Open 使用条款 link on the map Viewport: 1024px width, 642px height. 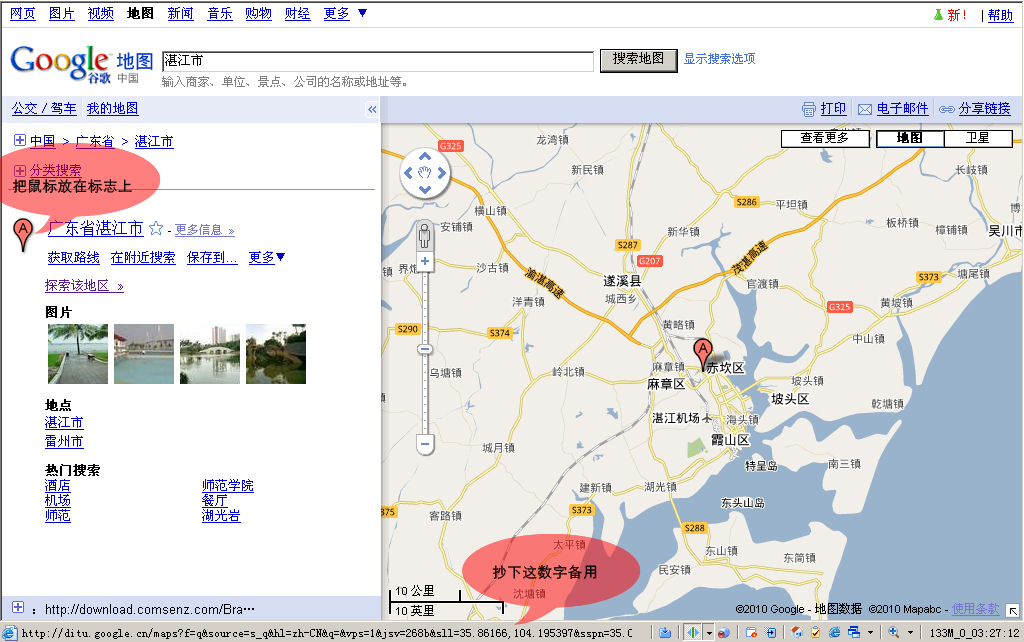pyautogui.click(x=976, y=609)
